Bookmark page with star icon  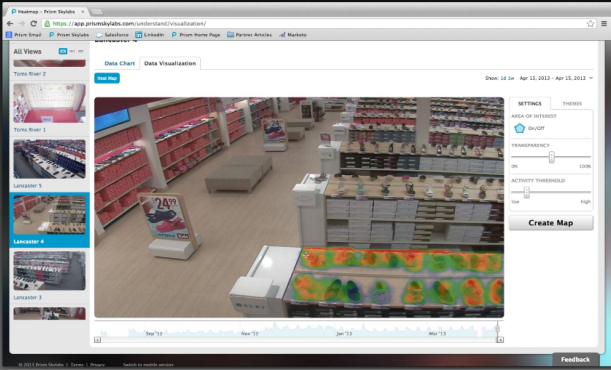[590, 24]
